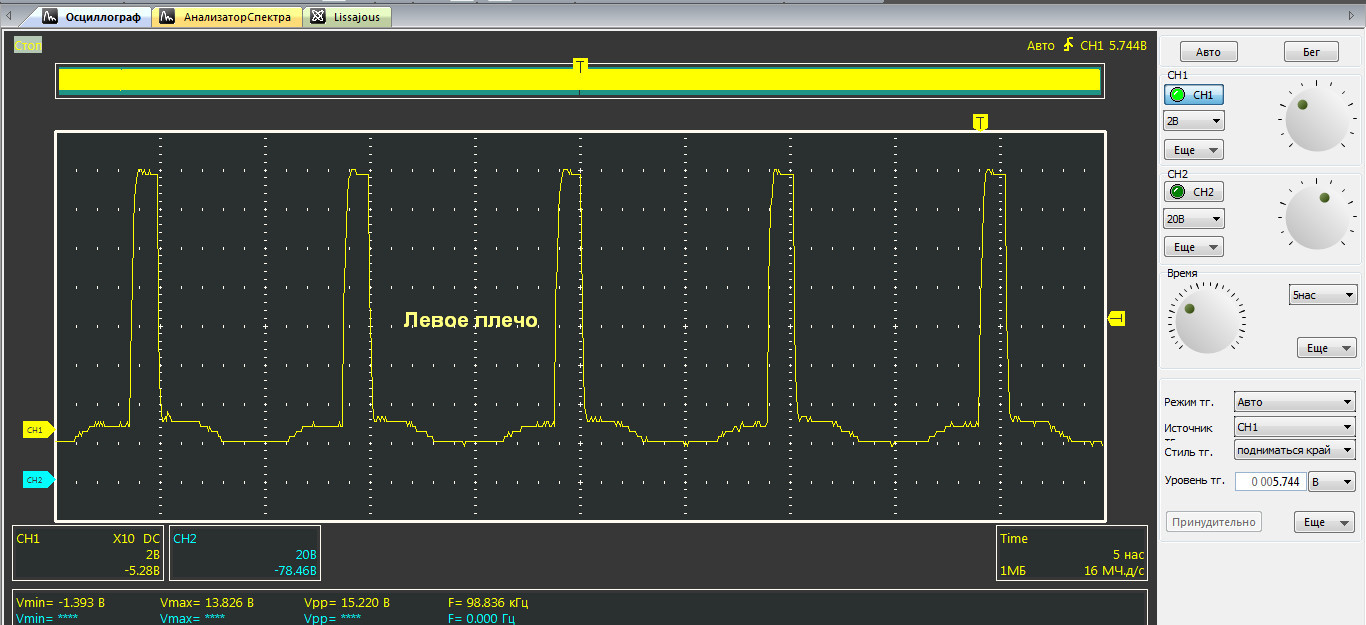Click the CH1 yellow channel ground marker

[37, 430]
